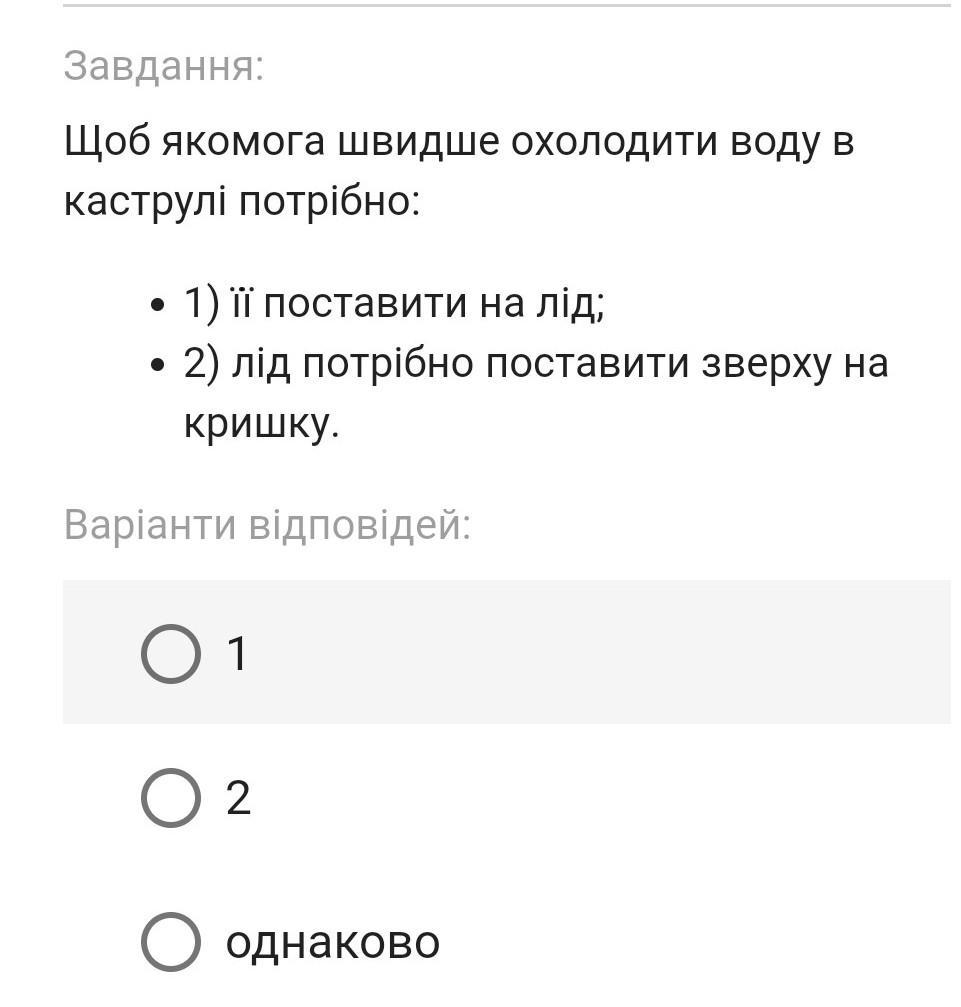Select radio button for answer 1
The width and height of the screenshot is (961, 1007).
(171, 654)
